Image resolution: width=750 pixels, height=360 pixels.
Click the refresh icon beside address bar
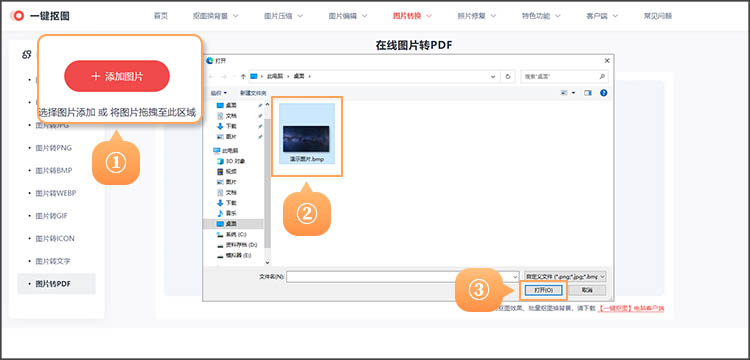point(508,76)
